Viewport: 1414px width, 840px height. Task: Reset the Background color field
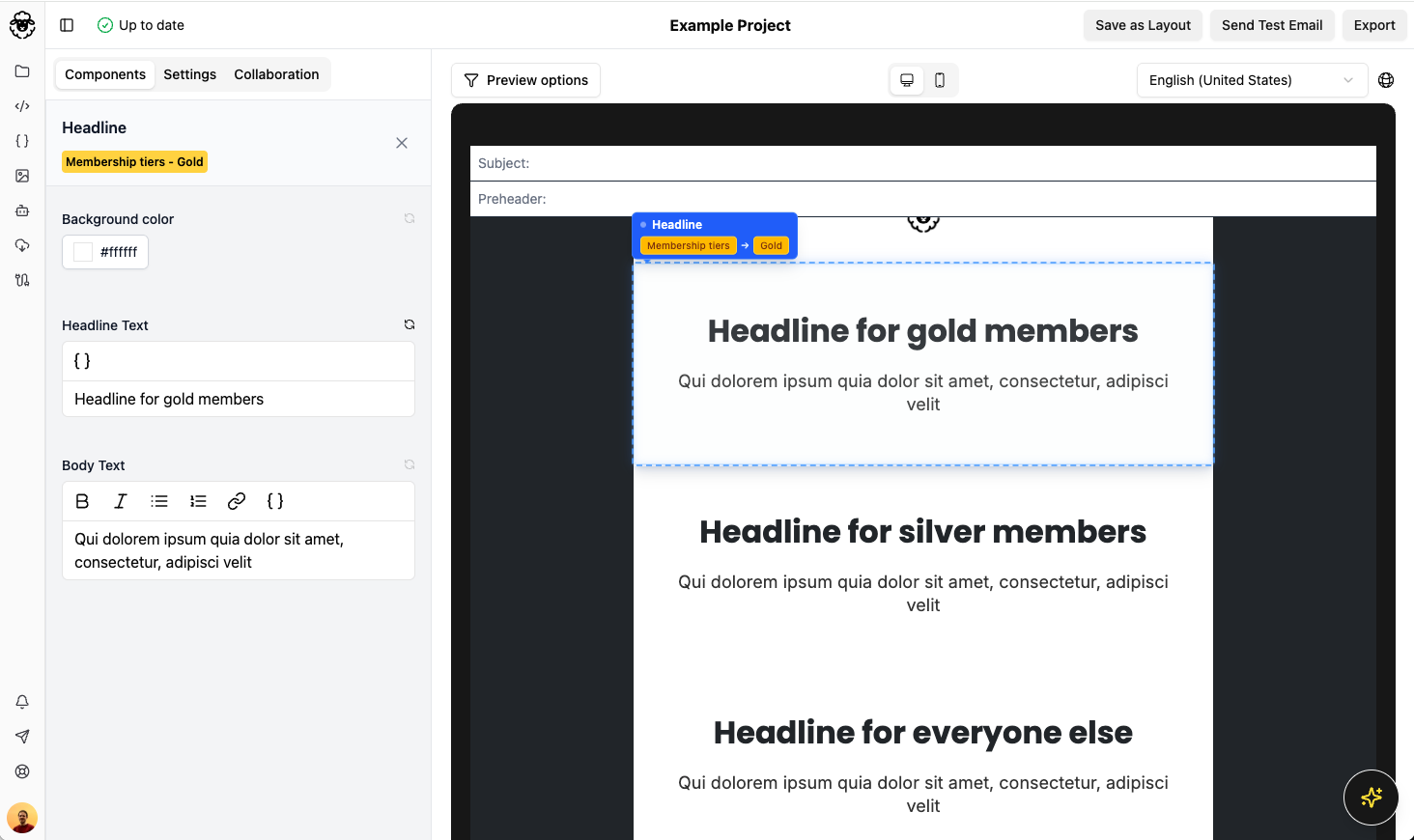[410, 218]
